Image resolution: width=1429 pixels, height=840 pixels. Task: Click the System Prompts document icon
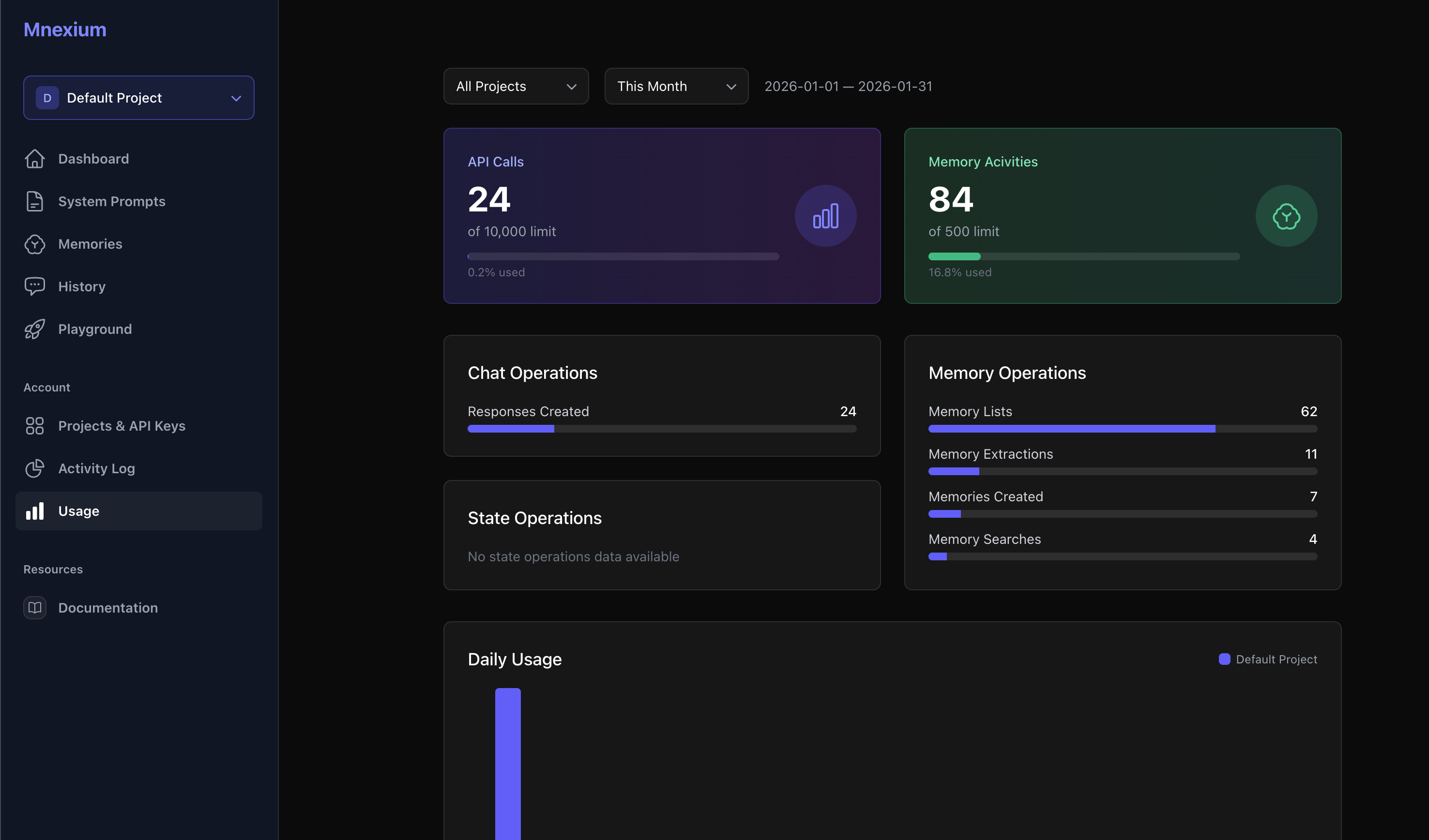coord(34,201)
